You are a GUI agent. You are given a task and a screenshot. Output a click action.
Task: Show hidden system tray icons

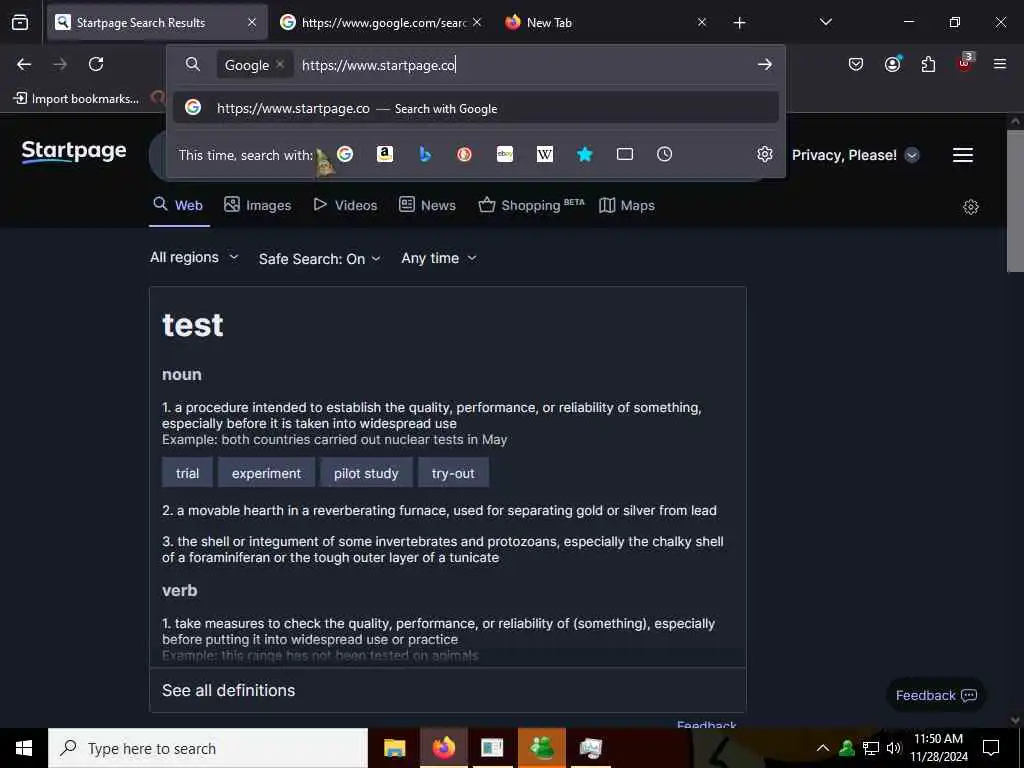[823, 748]
